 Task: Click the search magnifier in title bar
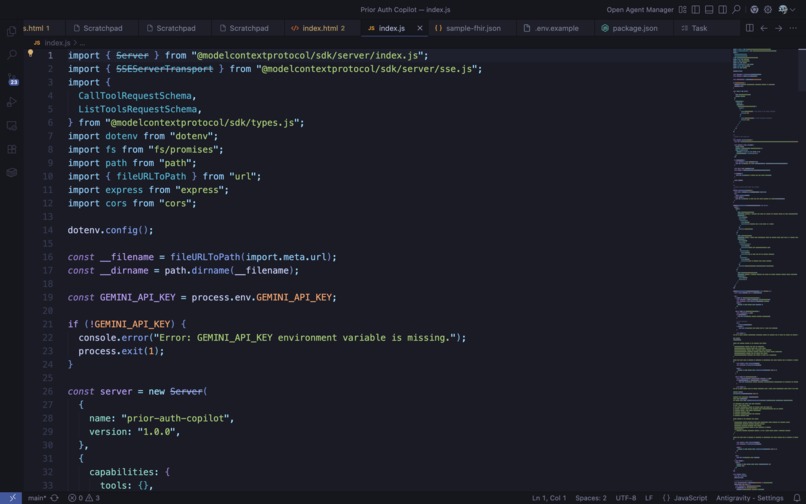[x=736, y=10]
